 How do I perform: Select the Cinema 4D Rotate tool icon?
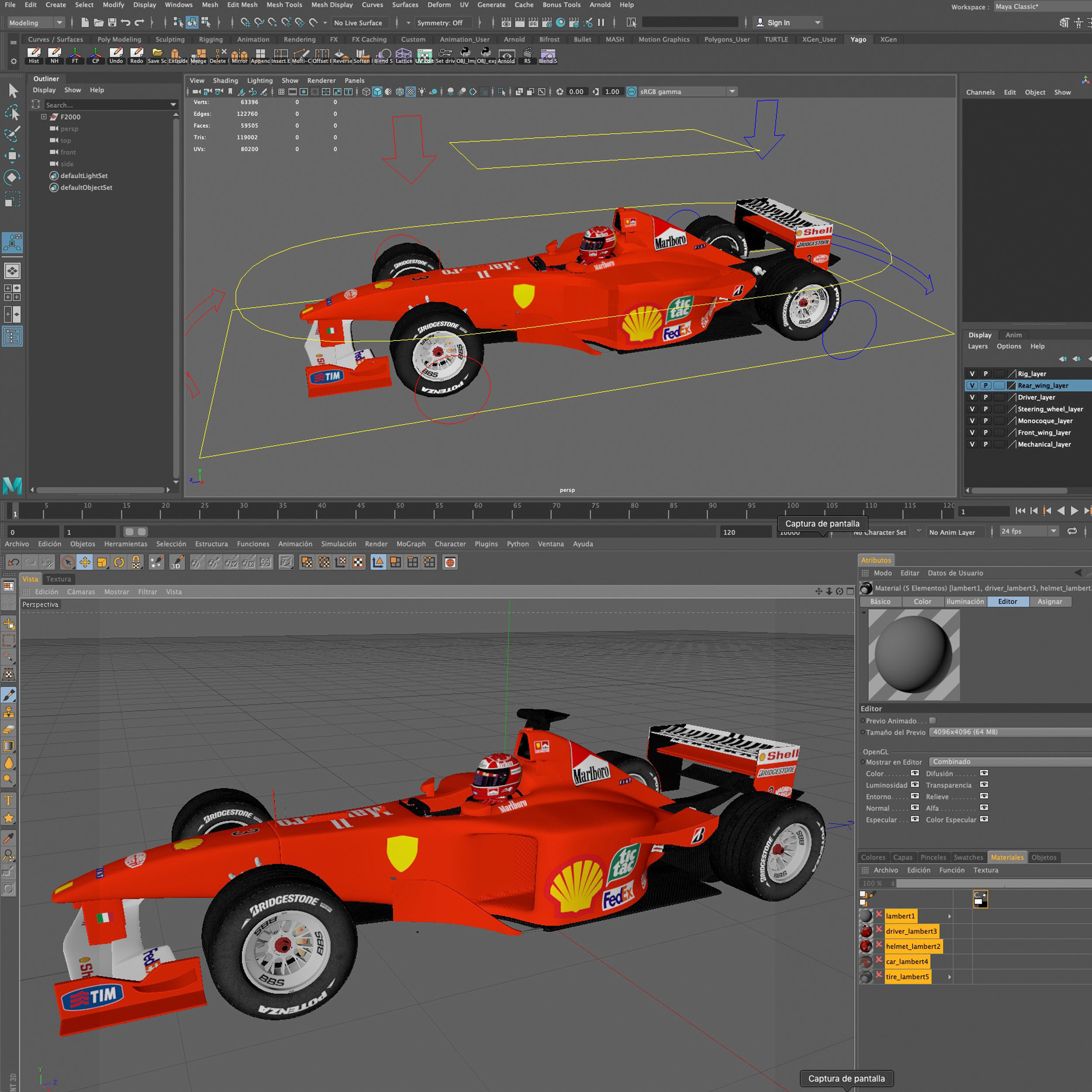[x=119, y=562]
